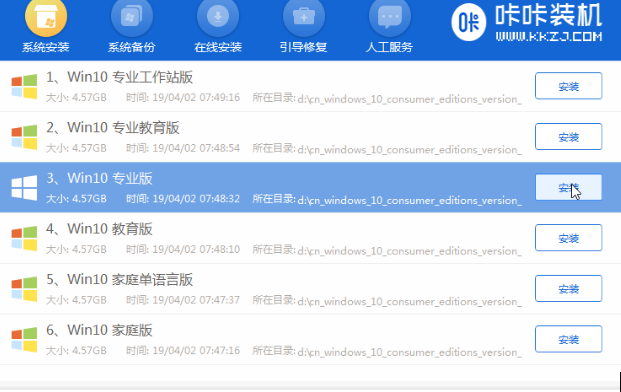
Task: Open the 系统安装 tab icon
Action: [x=46, y=17]
